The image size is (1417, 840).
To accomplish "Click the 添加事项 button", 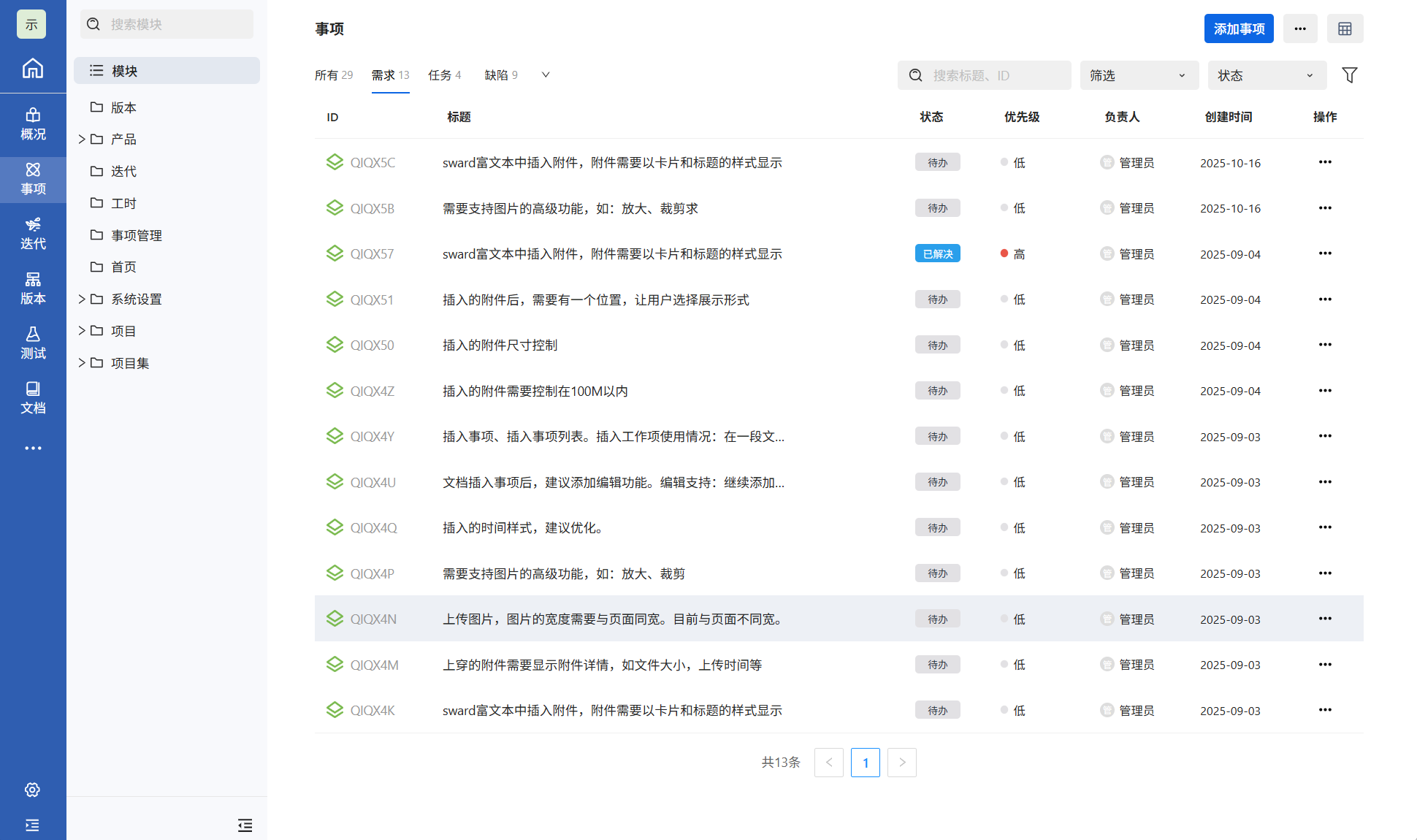I will [1239, 29].
